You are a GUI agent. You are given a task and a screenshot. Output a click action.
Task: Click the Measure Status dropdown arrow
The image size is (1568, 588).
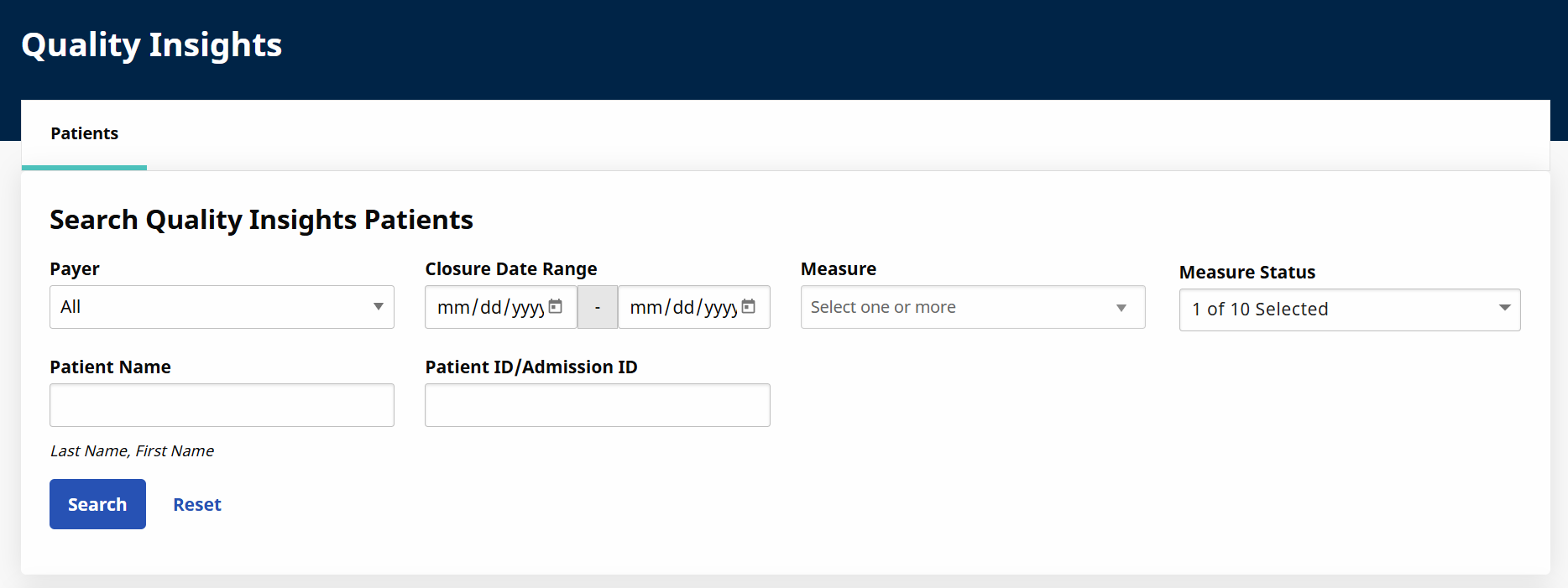click(x=1504, y=309)
